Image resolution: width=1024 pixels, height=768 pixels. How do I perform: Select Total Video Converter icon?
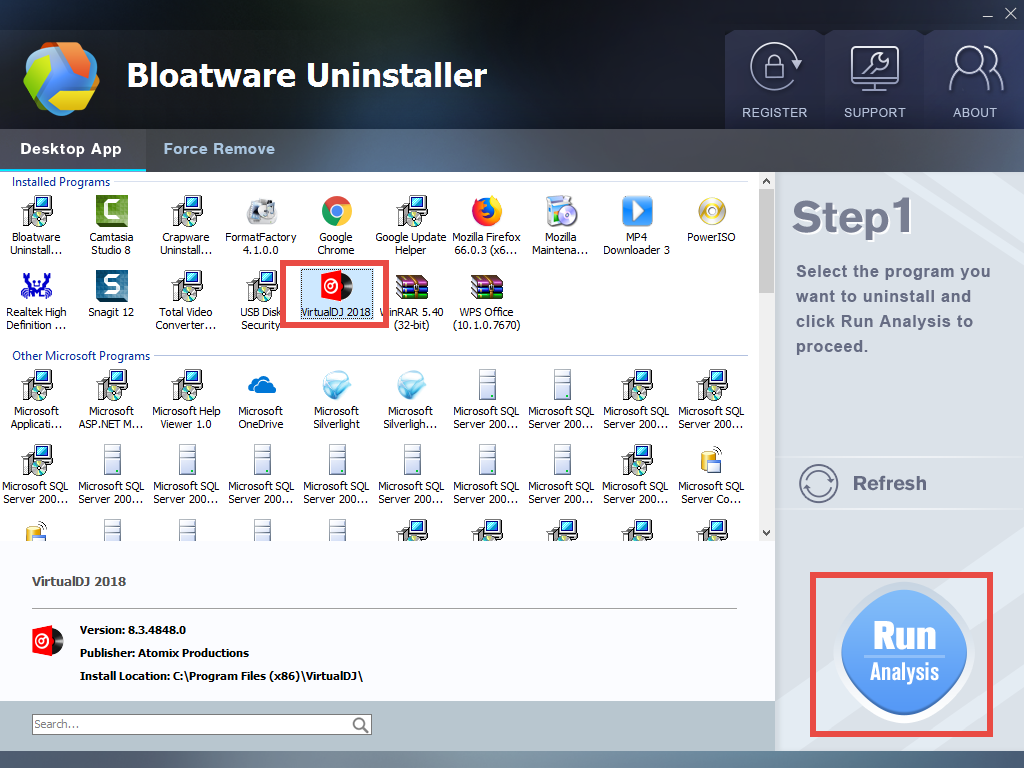[x=187, y=286]
